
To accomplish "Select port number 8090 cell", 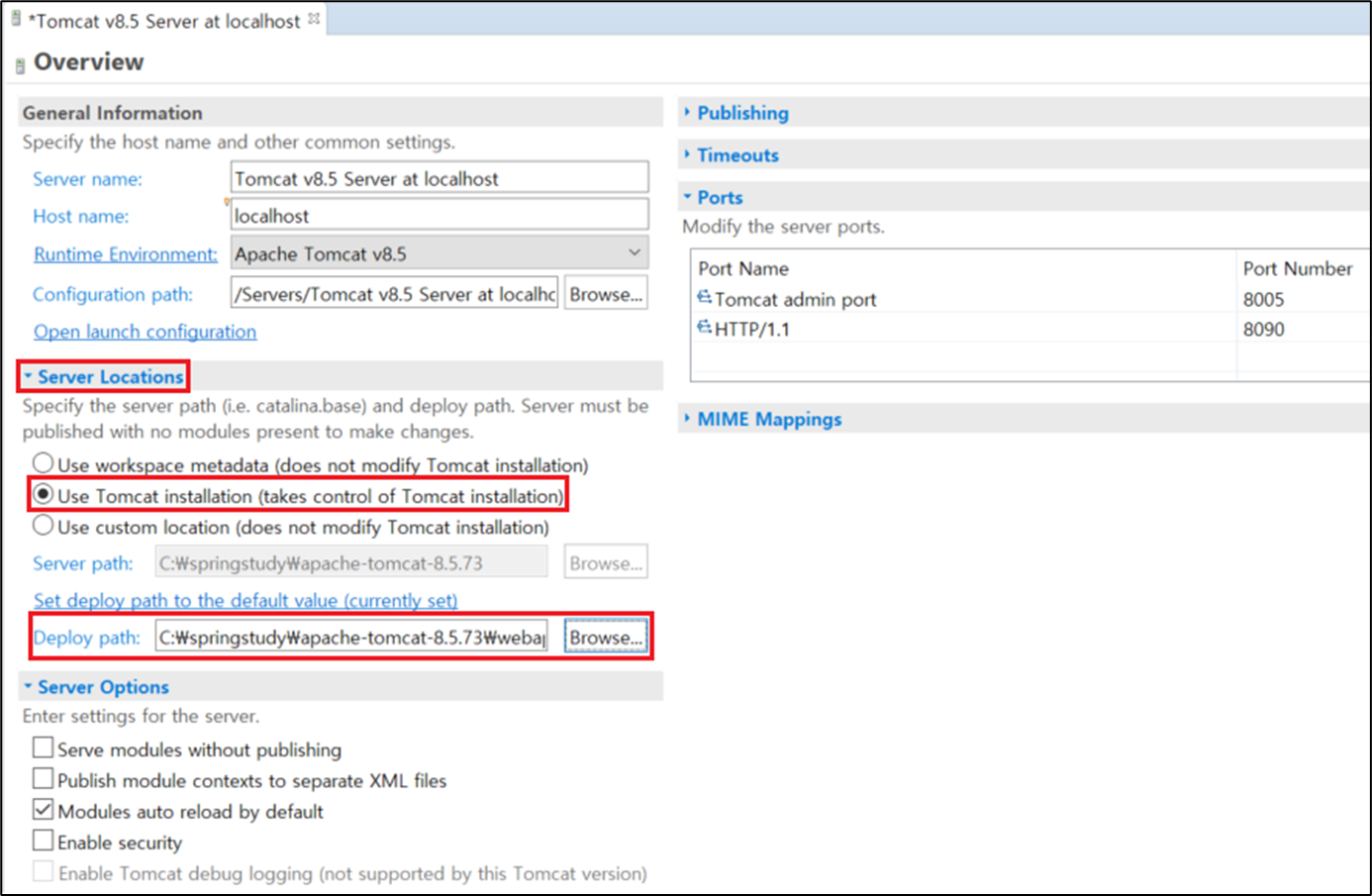I will (x=1264, y=329).
